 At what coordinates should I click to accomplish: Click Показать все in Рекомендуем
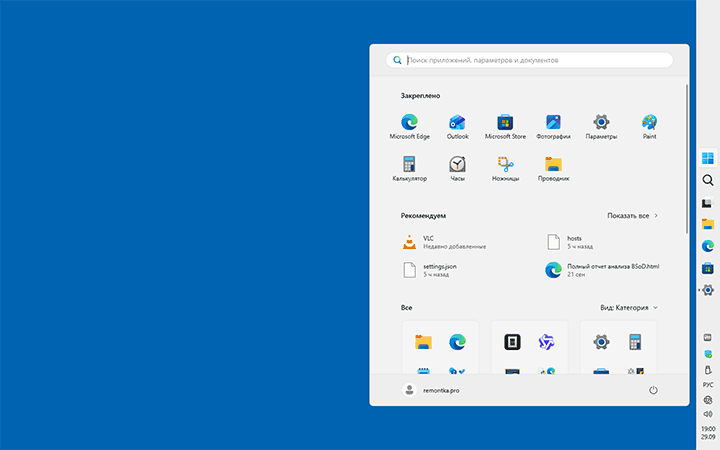[632, 215]
